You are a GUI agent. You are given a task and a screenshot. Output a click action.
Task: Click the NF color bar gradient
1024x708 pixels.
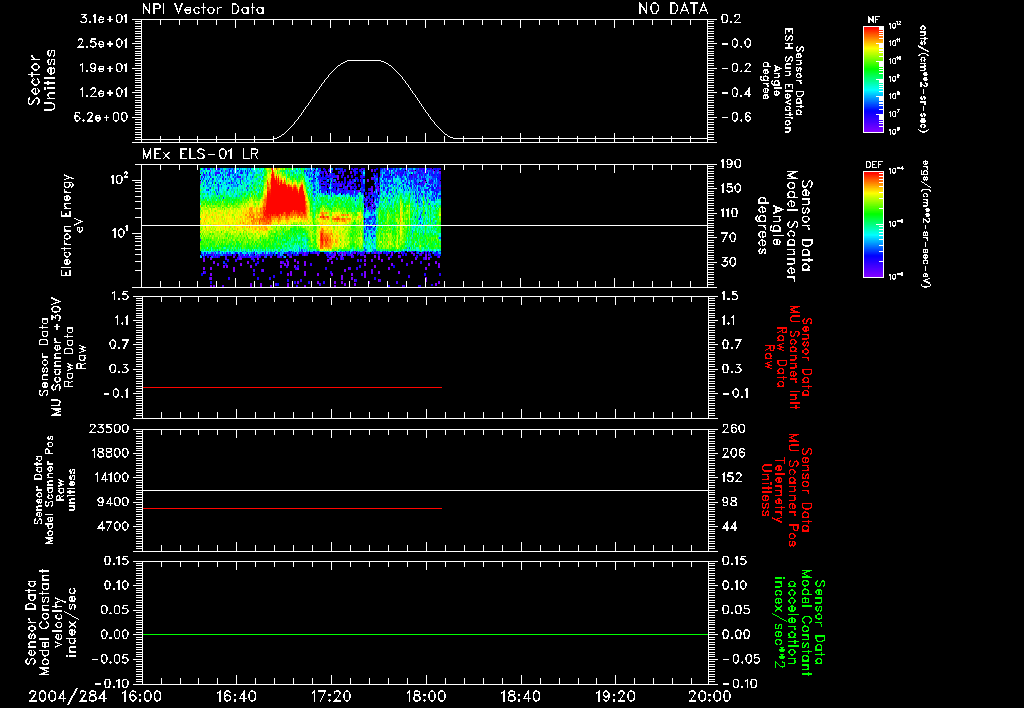tap(873, 79)
